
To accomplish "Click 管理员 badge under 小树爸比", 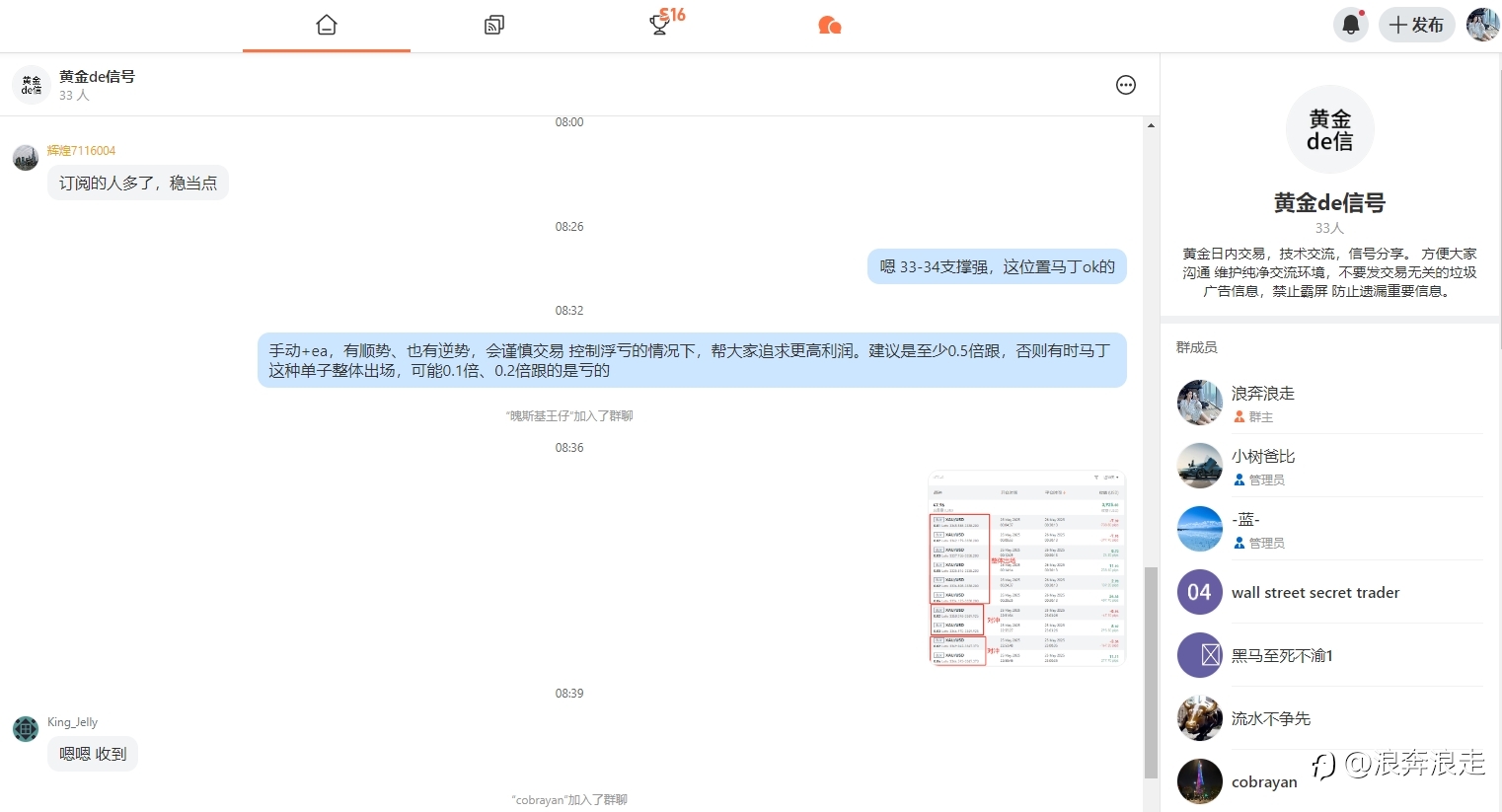I will (x=1259, y=480).
